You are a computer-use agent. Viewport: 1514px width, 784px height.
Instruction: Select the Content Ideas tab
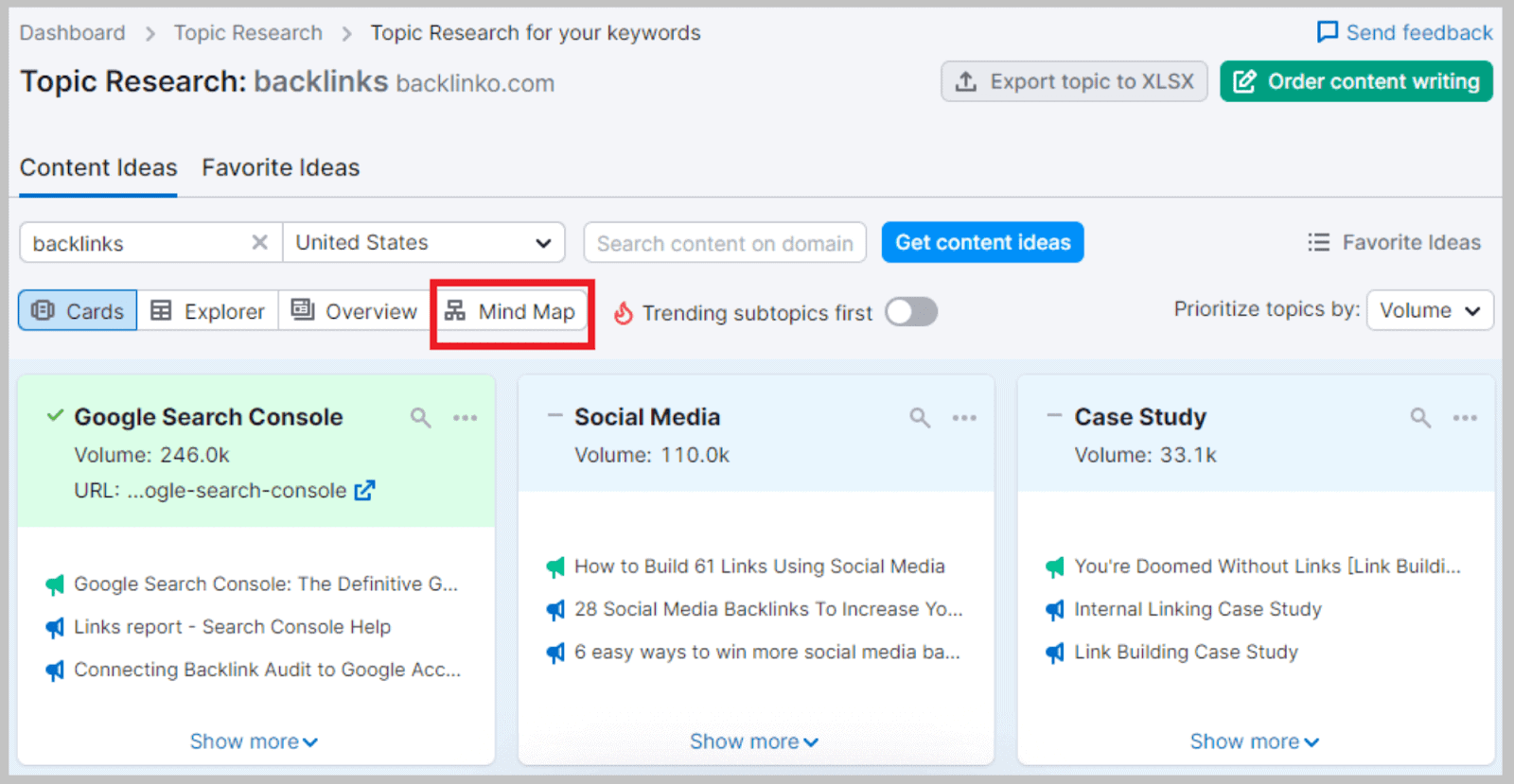click(98, 167)
